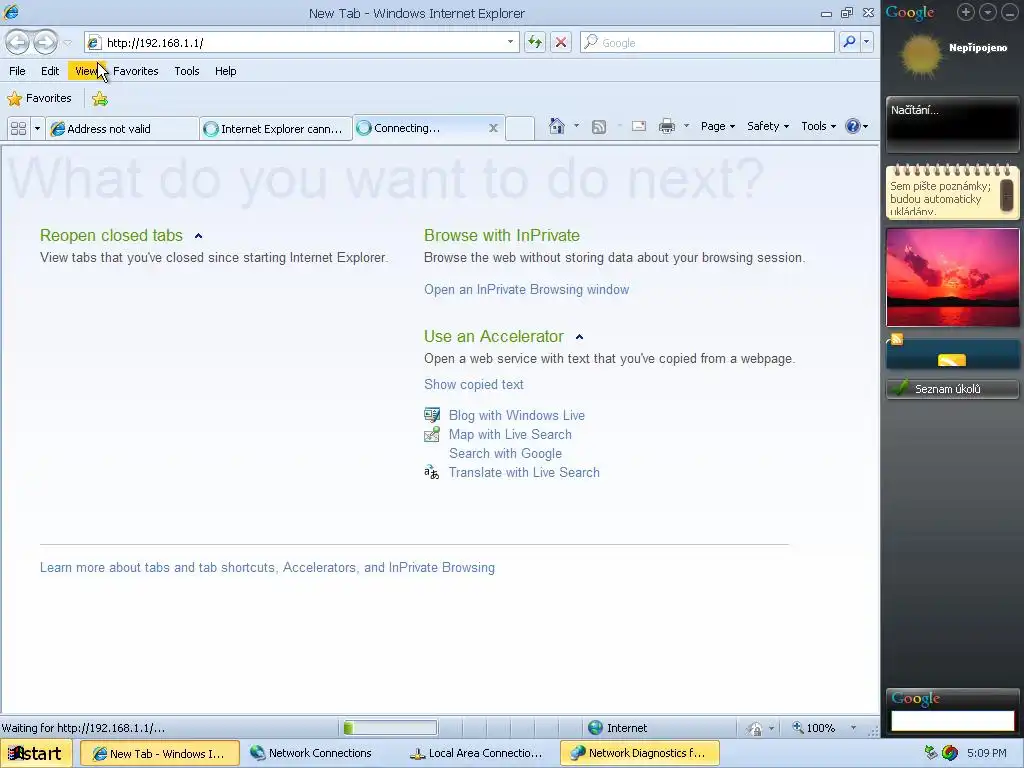Switch to the Address not valid tab
1024x768 pixels.
122,129
